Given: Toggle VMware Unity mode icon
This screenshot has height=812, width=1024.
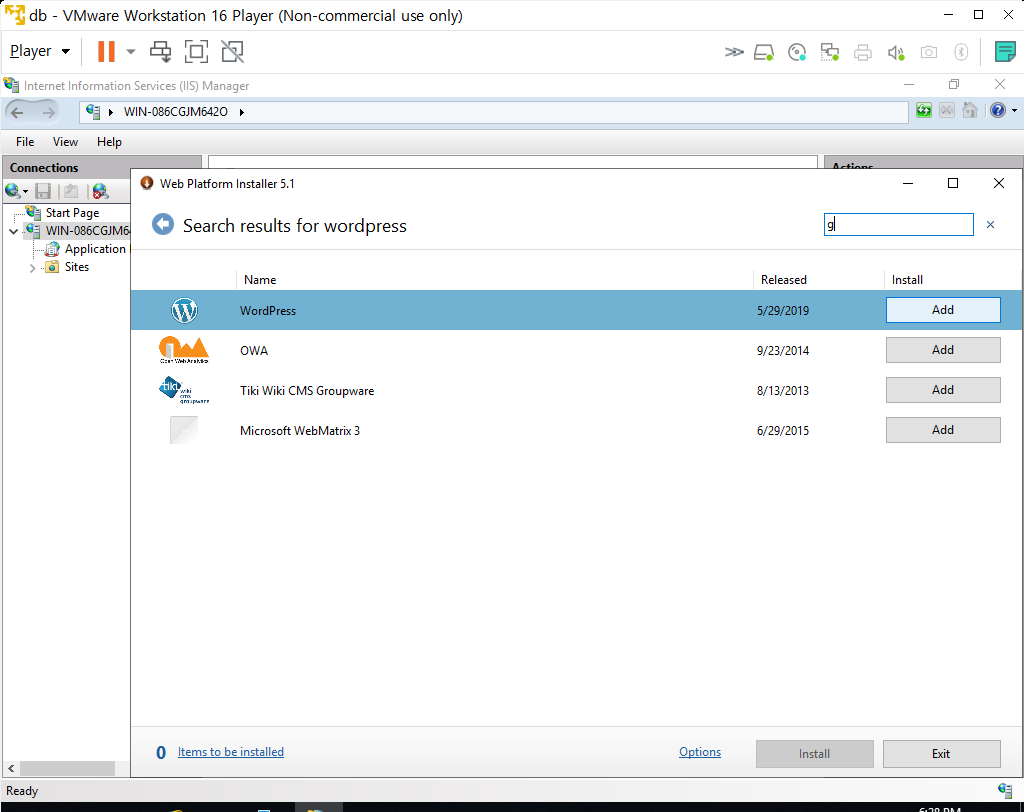Looking at the screenshot, I should pos(232,51).
